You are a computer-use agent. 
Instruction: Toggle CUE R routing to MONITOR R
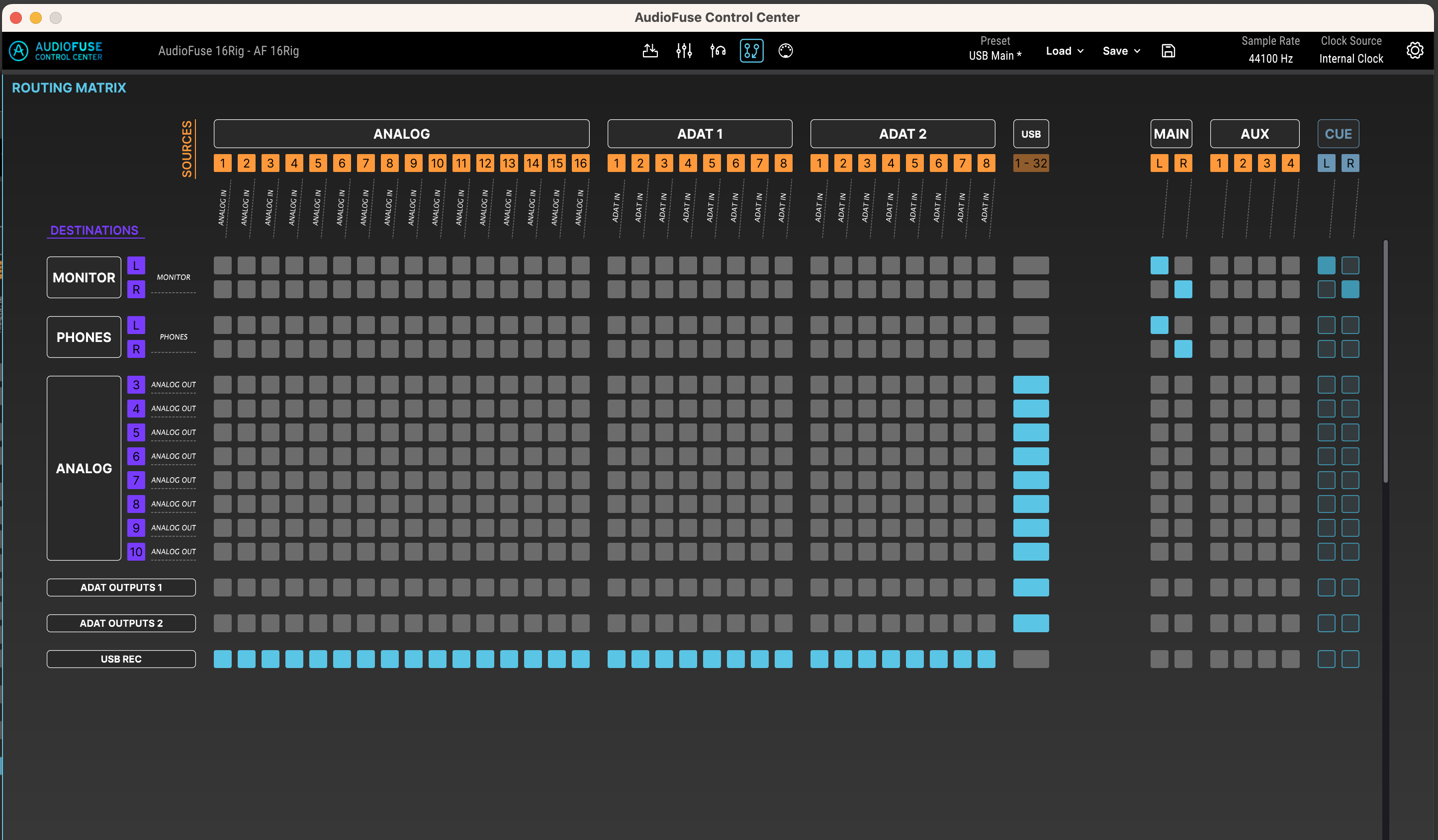coord(1350,289)
